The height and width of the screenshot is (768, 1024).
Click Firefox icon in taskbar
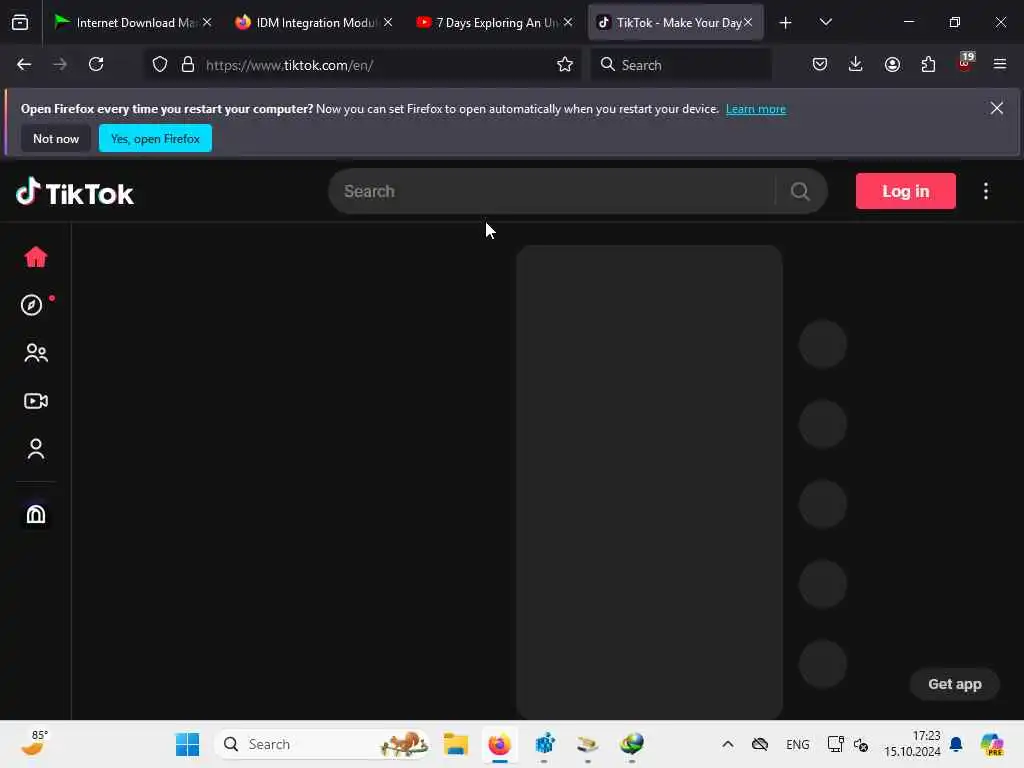(500, 744)
